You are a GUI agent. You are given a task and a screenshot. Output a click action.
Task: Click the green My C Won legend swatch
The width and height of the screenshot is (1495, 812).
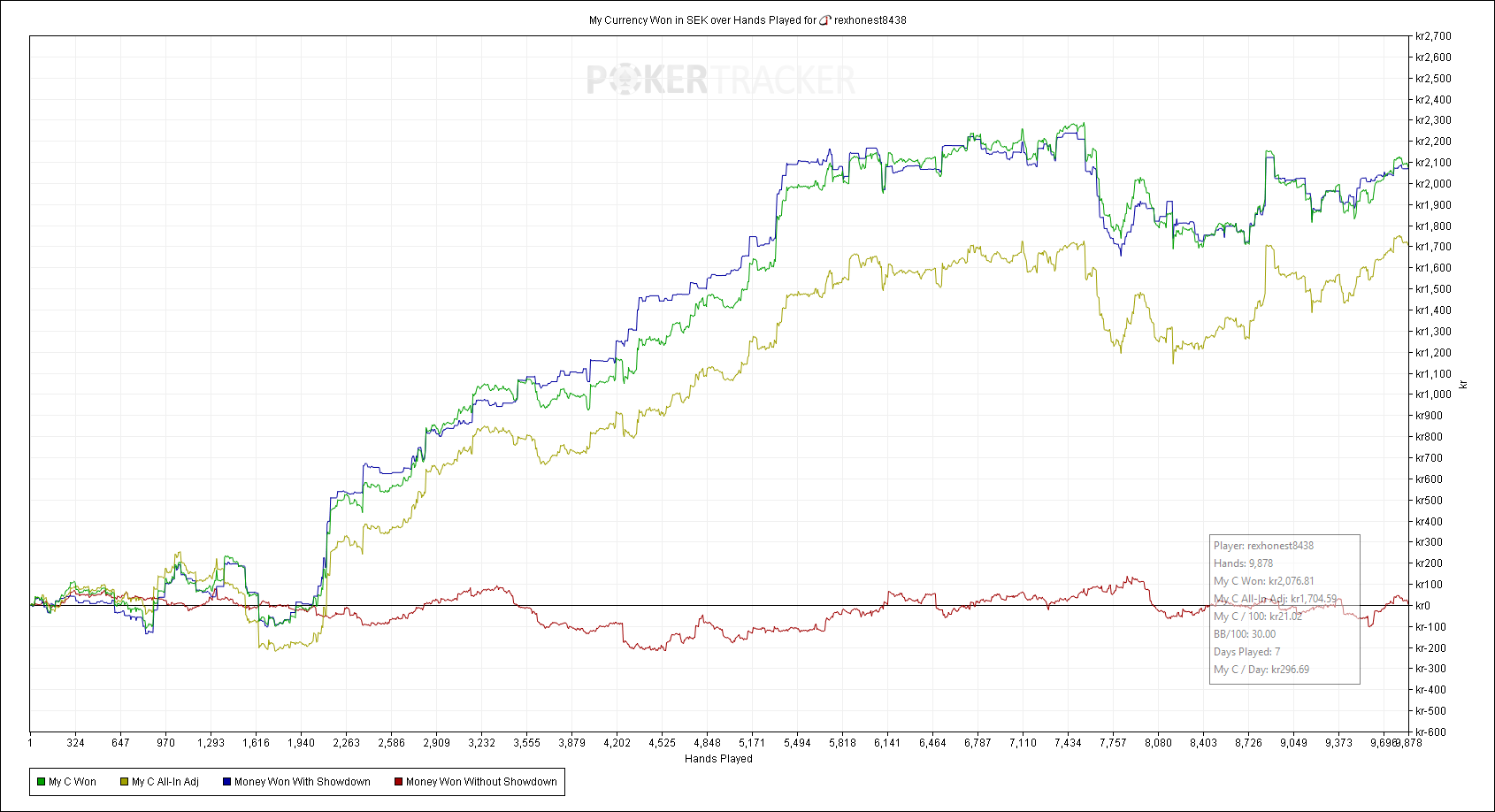41,782
